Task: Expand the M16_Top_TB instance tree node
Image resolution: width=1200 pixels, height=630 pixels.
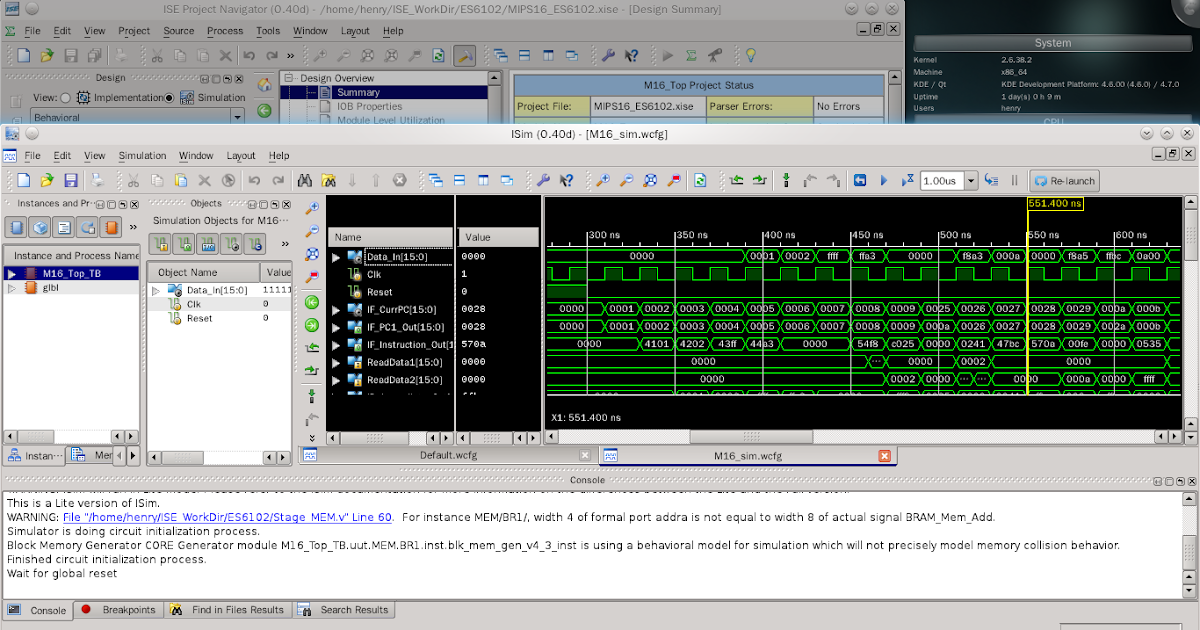Action: click(12, 273)
